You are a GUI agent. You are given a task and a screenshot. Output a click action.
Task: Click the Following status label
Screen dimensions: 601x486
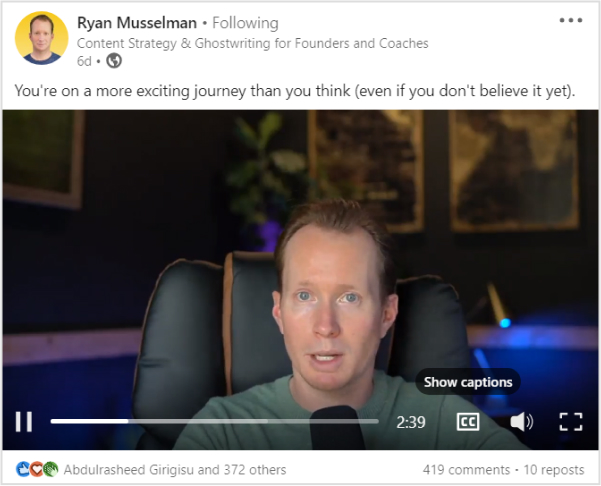pyautogui.click(x=245, y=23)
